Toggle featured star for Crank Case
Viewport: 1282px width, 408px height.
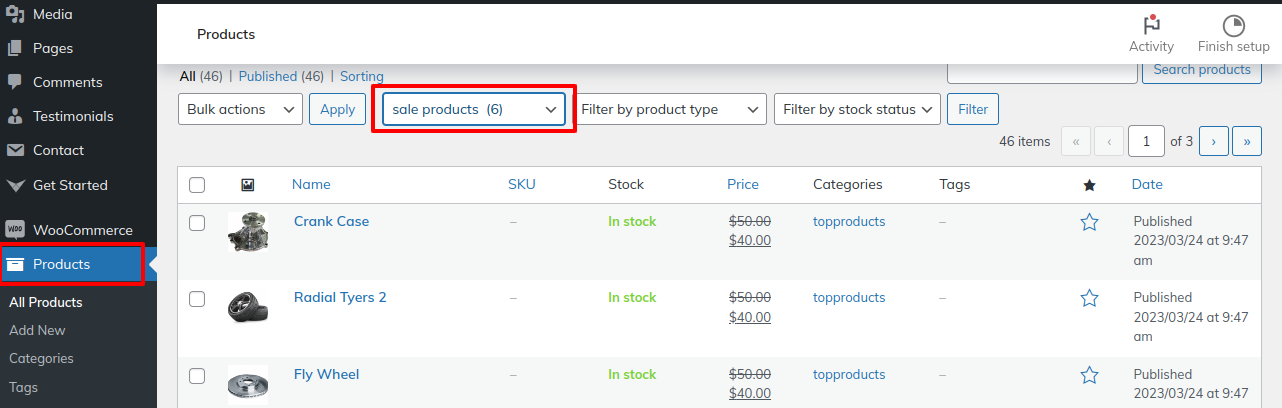pos(1090,222)
